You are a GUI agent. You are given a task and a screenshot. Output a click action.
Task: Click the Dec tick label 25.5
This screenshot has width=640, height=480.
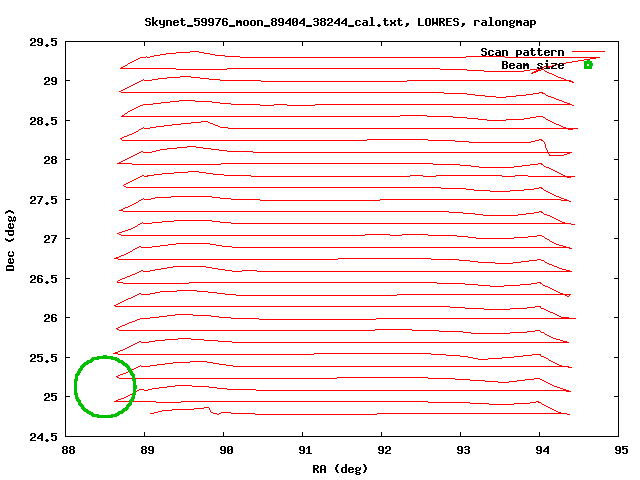pos(43,358)
